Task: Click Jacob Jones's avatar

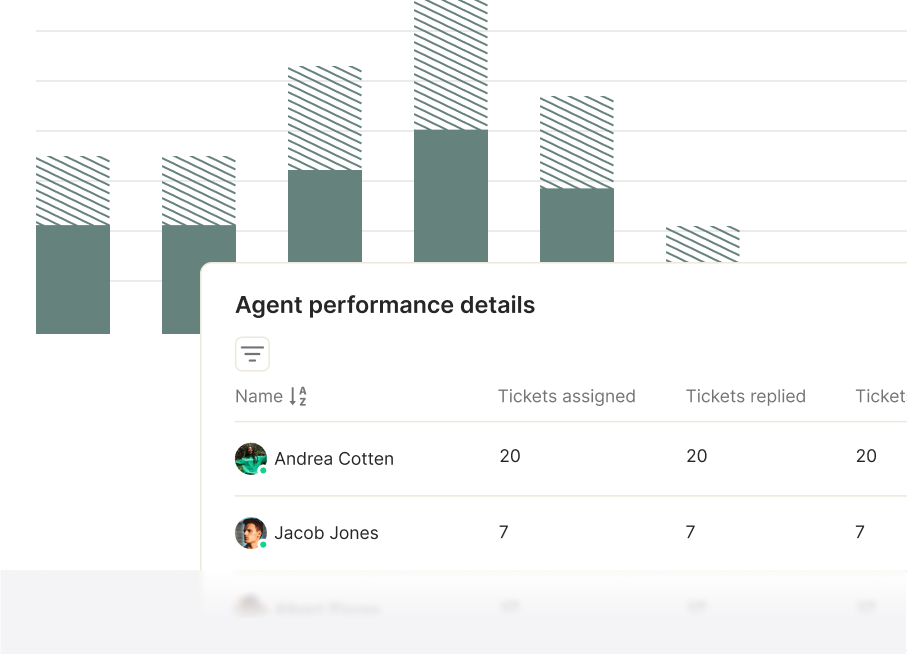Action: [251, 533]
